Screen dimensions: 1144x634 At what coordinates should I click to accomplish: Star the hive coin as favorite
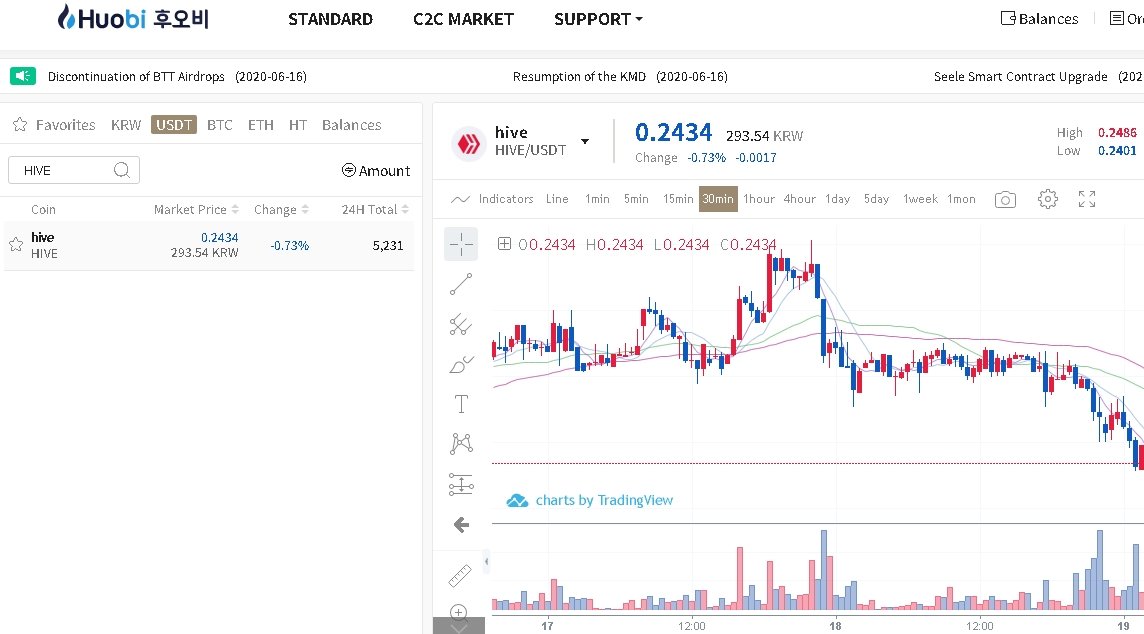click(16, 244)
